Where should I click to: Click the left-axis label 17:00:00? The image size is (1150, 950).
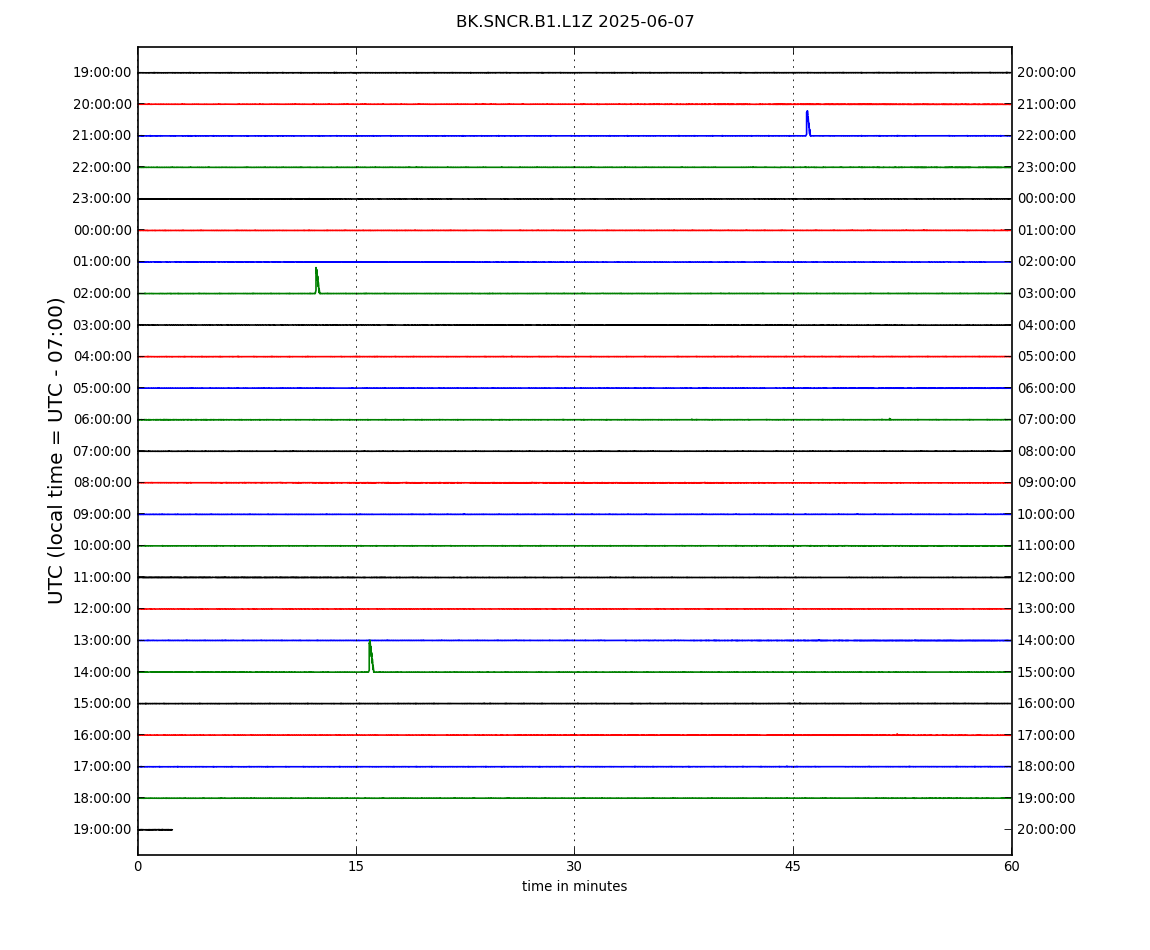pyautogui.click(x=103, y=767)
